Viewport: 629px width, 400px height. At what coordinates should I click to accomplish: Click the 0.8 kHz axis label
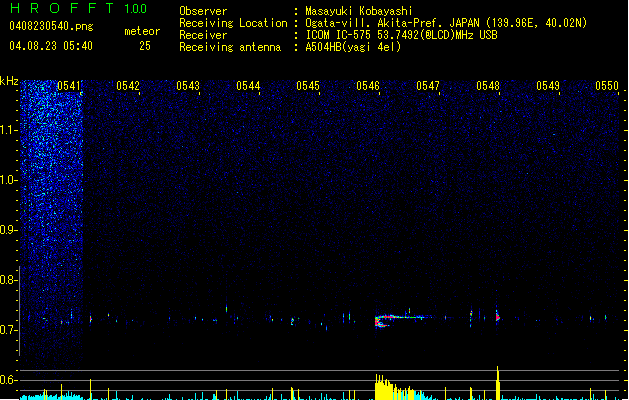[9, 280]
